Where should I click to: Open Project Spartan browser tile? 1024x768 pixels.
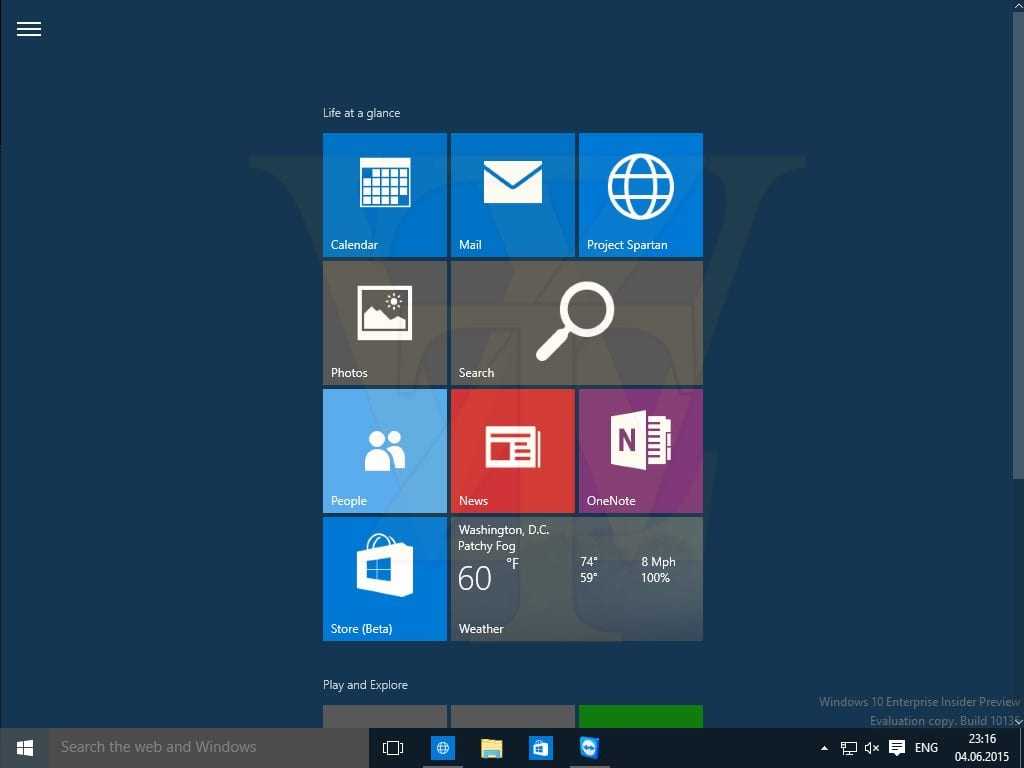640,195
